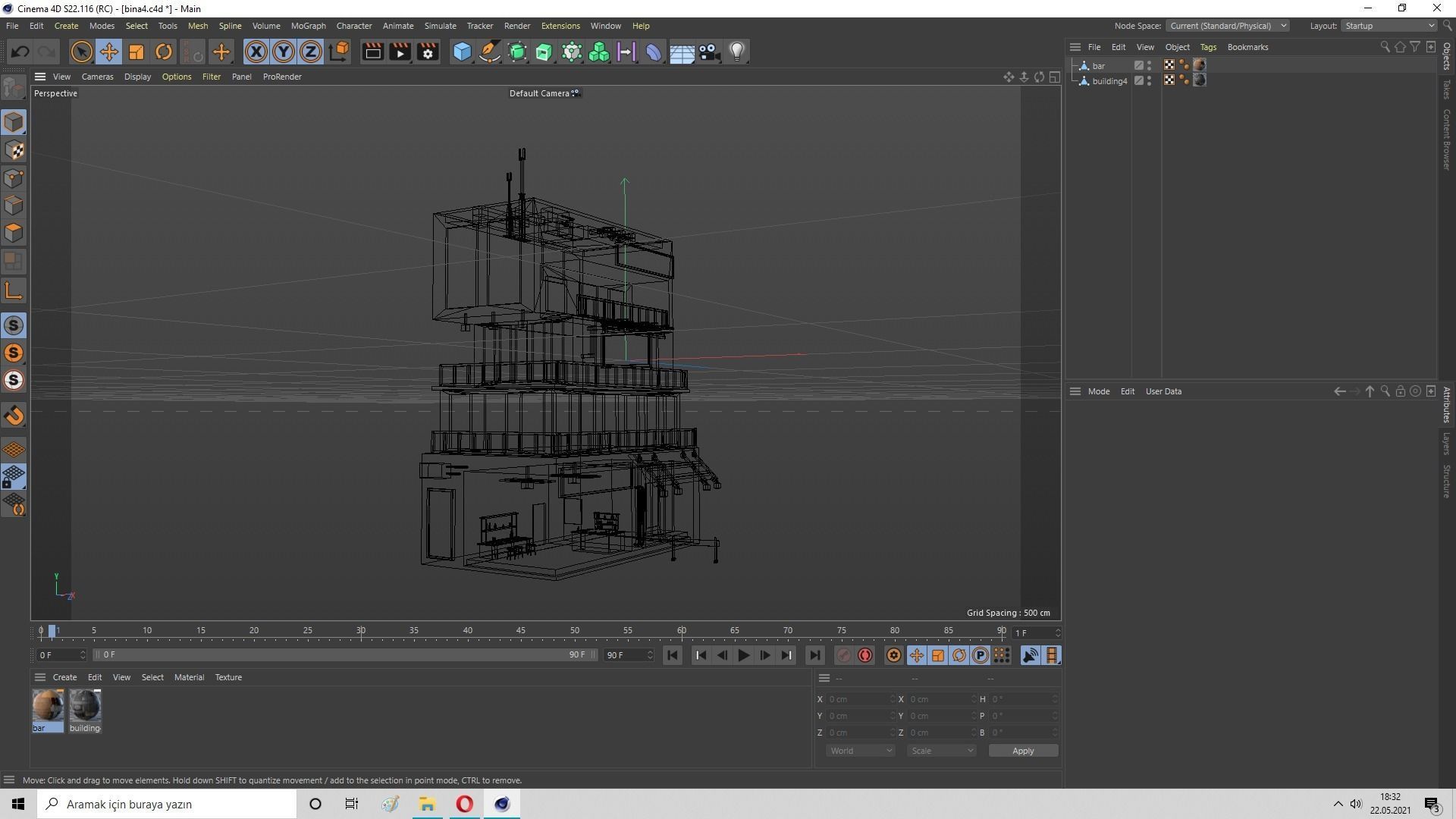Add a Floor object icon

(682, 52)
